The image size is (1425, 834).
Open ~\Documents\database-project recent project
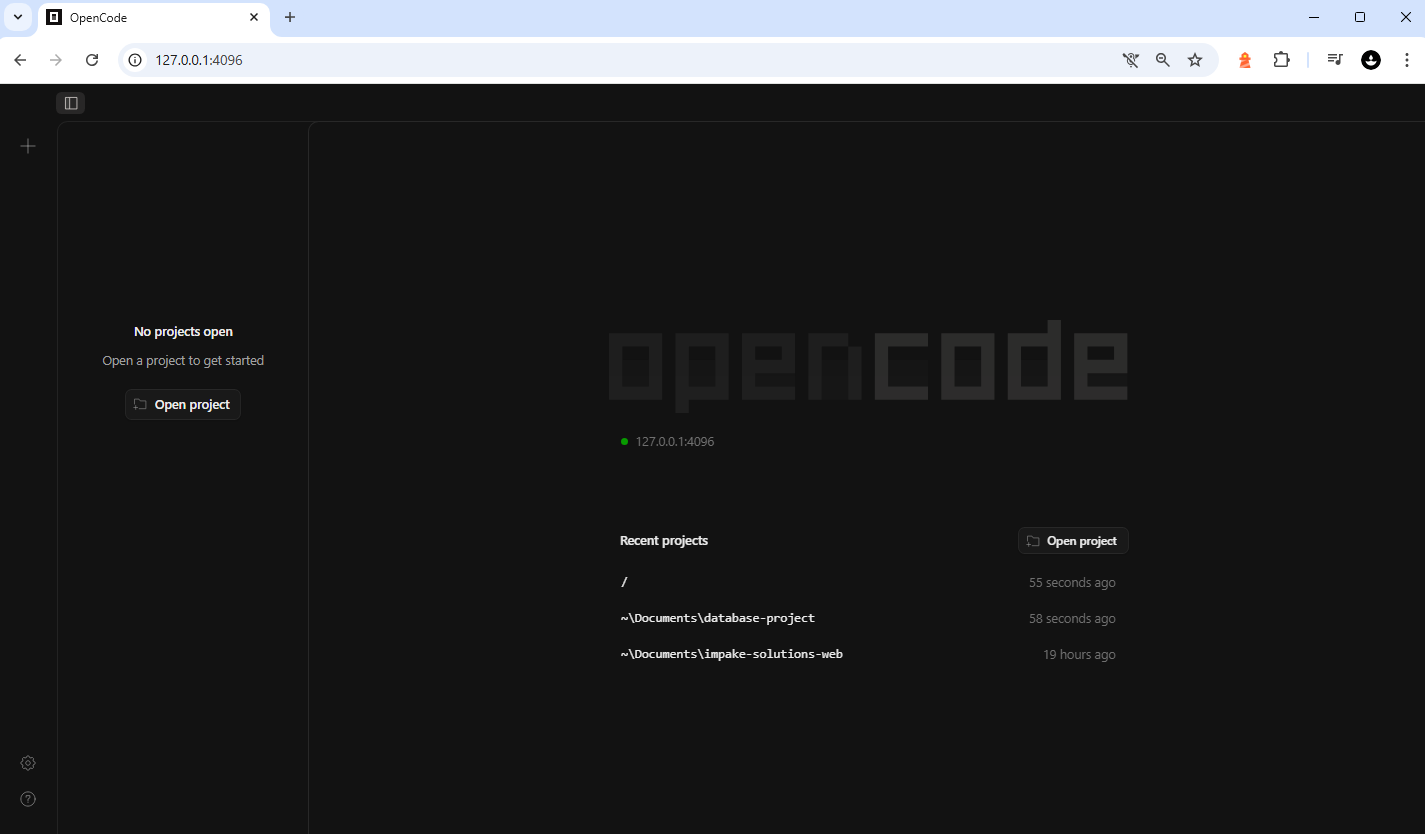click(x=868, y=618)
